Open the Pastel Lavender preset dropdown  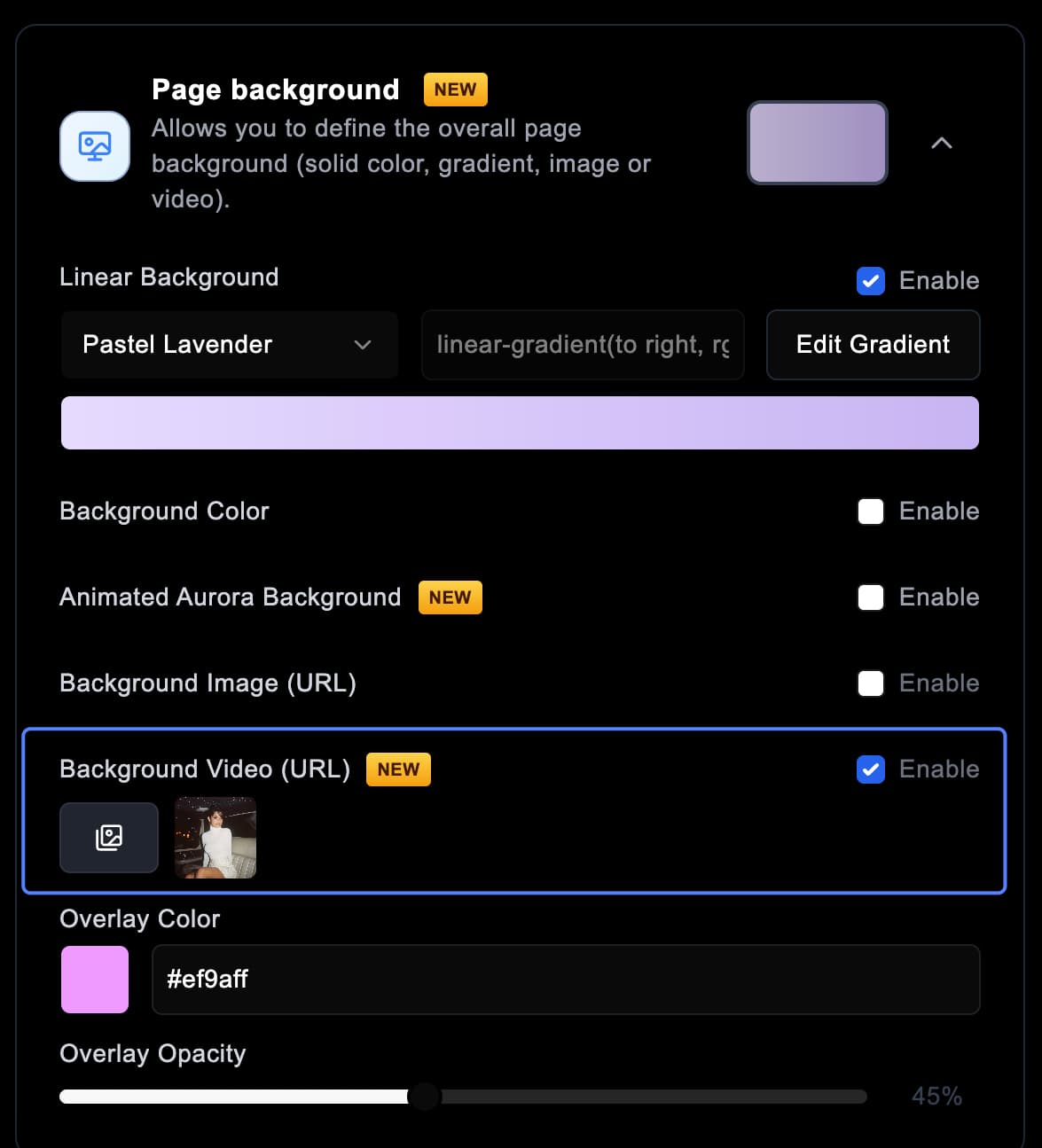[228, 345]
